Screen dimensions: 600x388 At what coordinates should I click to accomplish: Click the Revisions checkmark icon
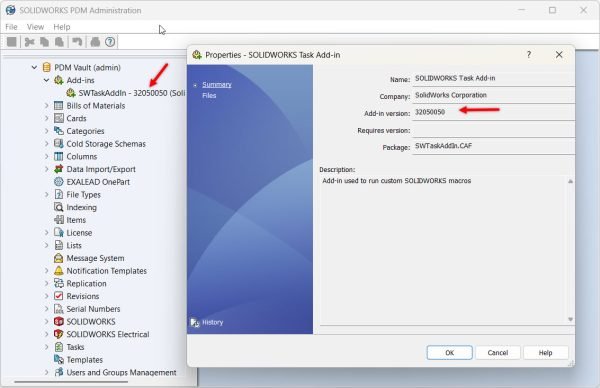pyautogui.click(x=59, y=296)
